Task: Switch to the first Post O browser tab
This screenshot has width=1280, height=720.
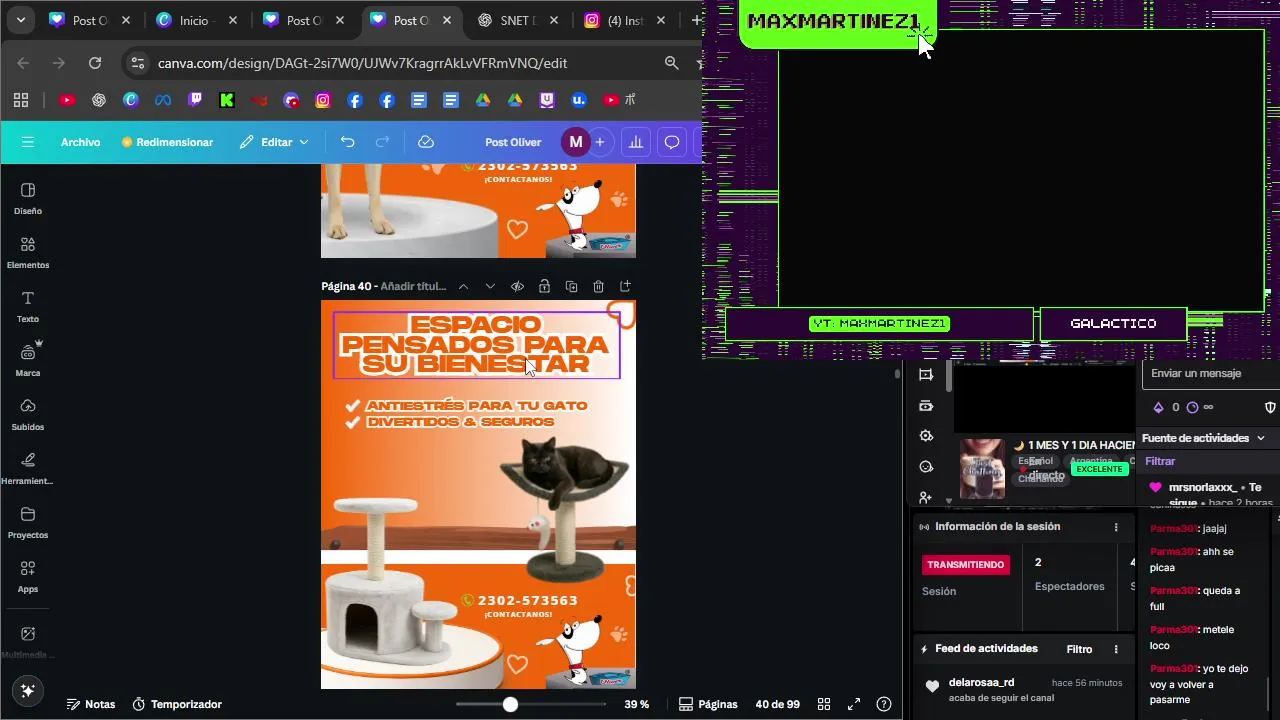Action: coord(90,20)
